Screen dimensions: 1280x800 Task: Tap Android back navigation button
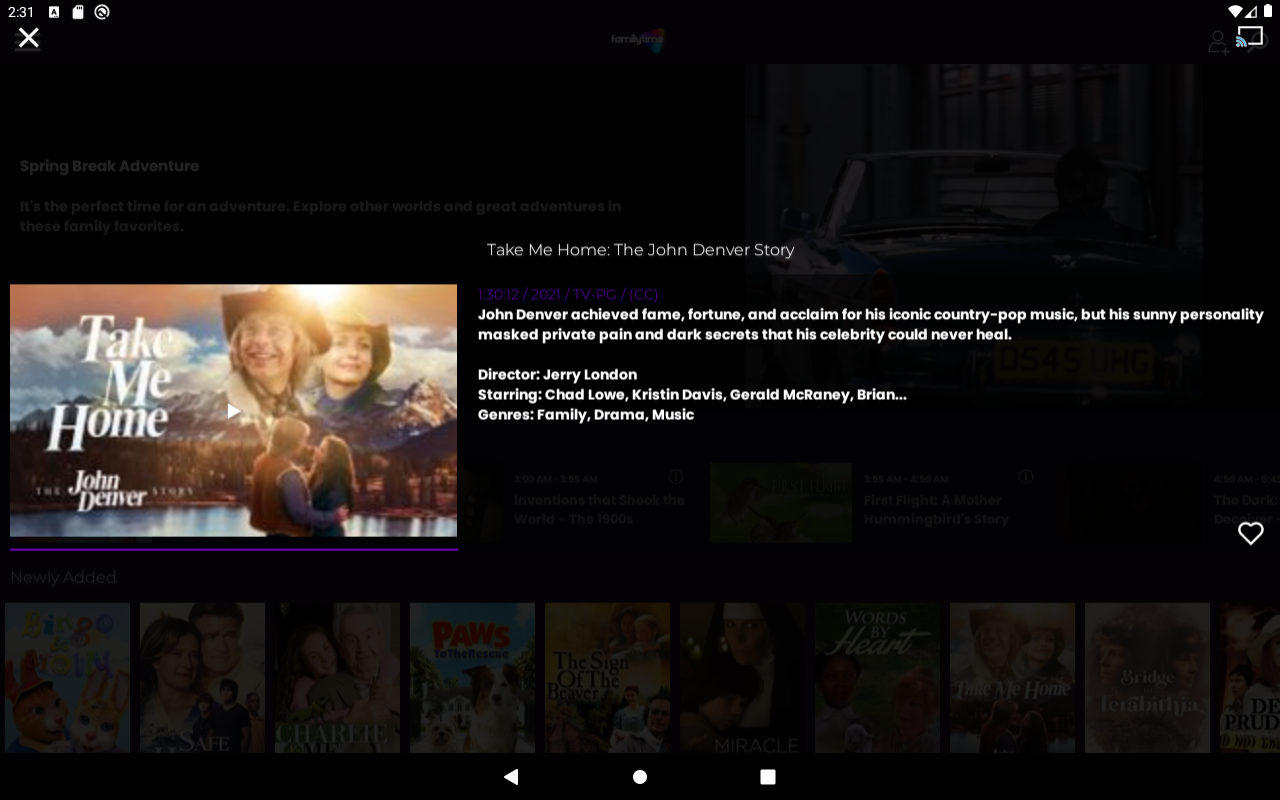tap(511, 777)
